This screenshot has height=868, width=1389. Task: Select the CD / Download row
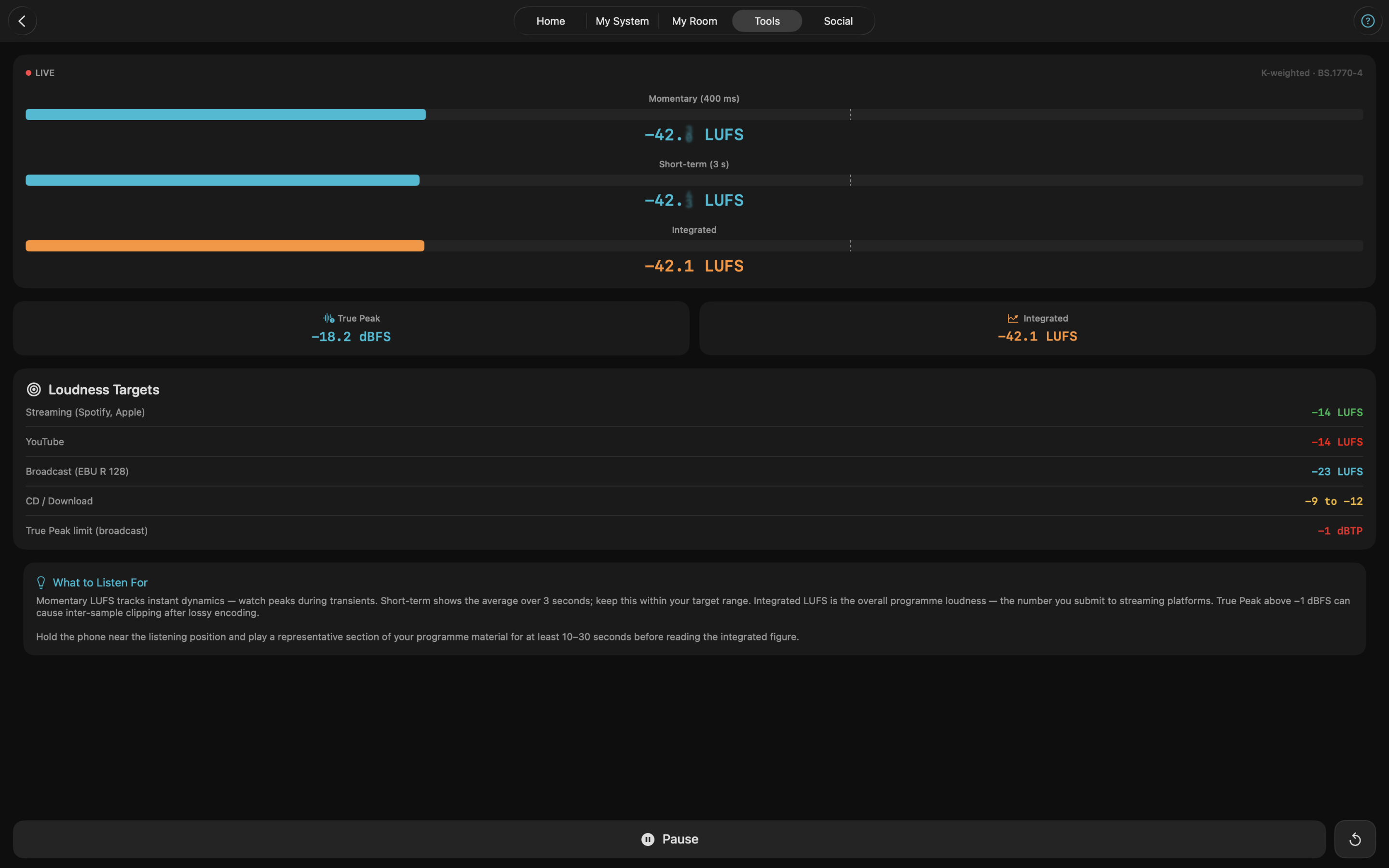[x=694, y=501]
